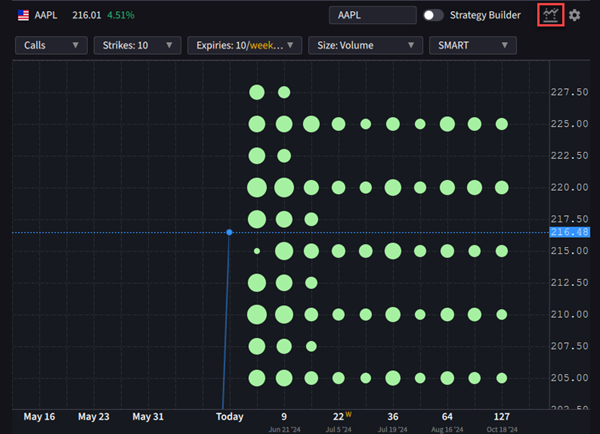600x434 pixels.
Task: Click the AAPL symbol input field
Action: coord(373,15)
